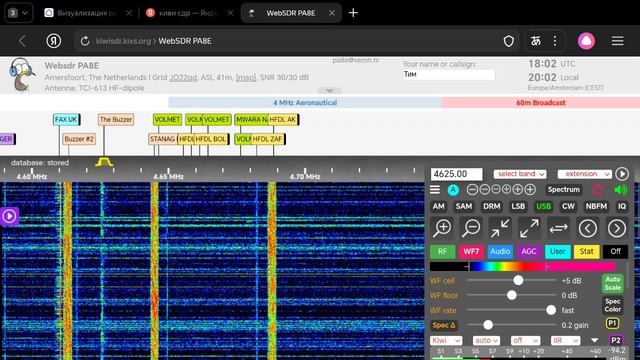Click the headphone bird logo
Screen dimensions: 640x360
pyautogui.click(x=21, y=75)
